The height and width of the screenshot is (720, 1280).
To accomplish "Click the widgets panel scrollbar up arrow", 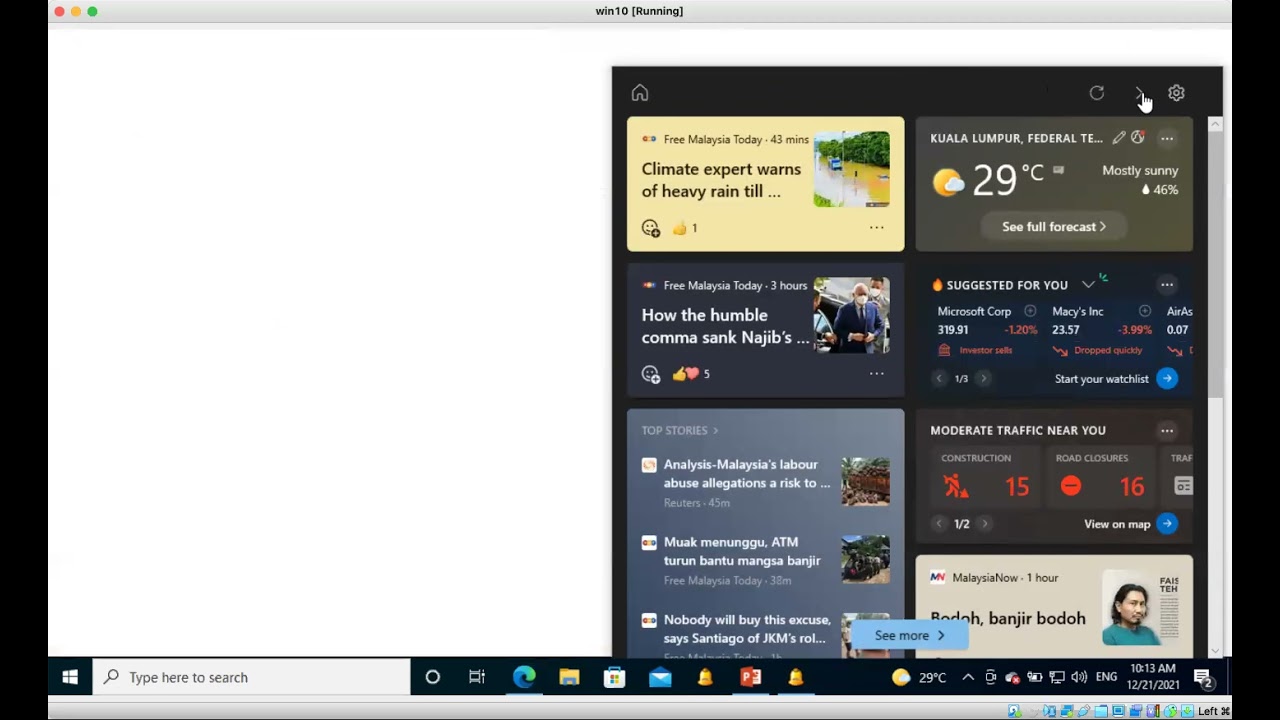I will coord(1215,124).
